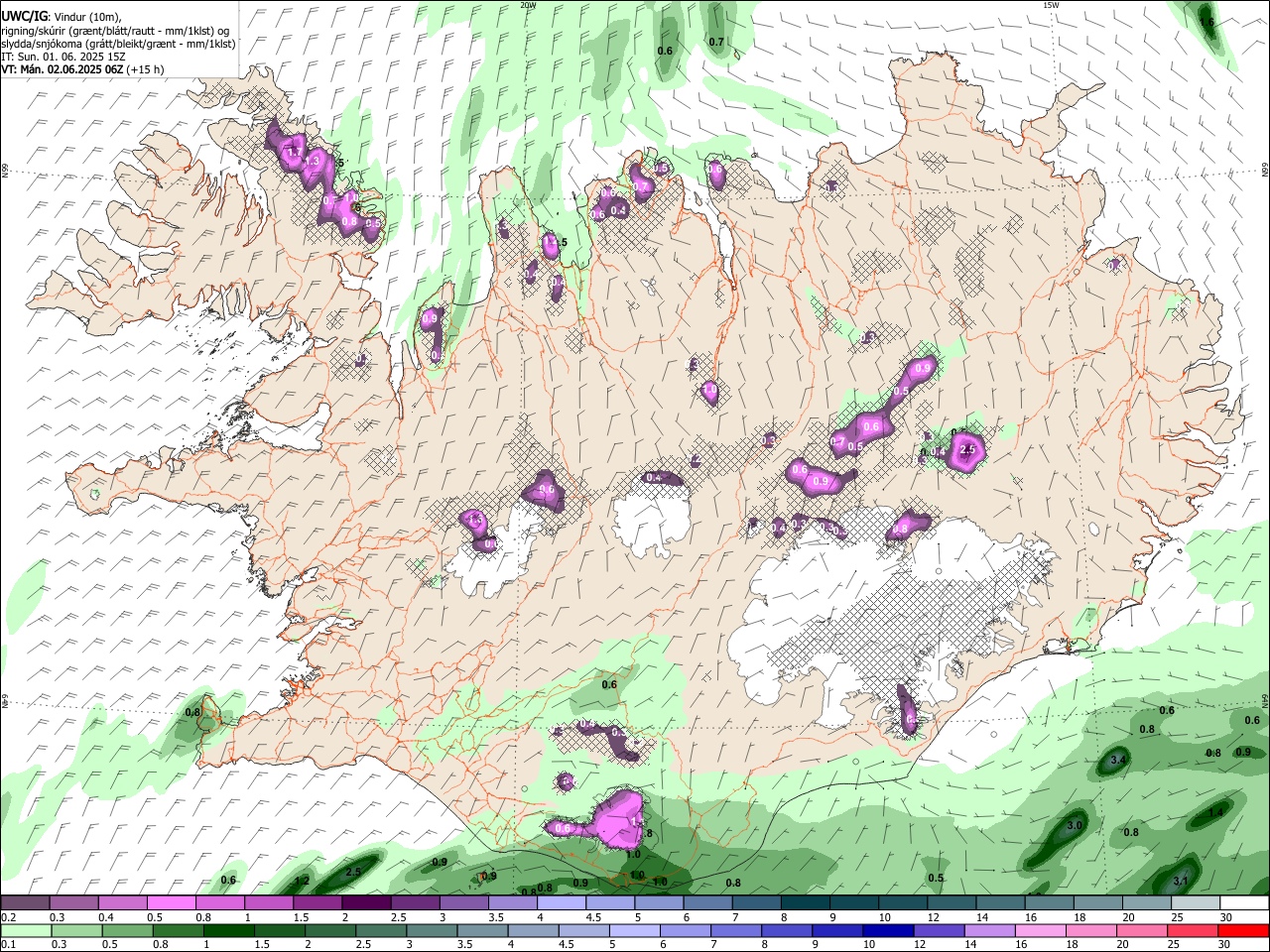
Task: Choose the crimson 25 swatch in rain scale
Action: coord(1195,930)
